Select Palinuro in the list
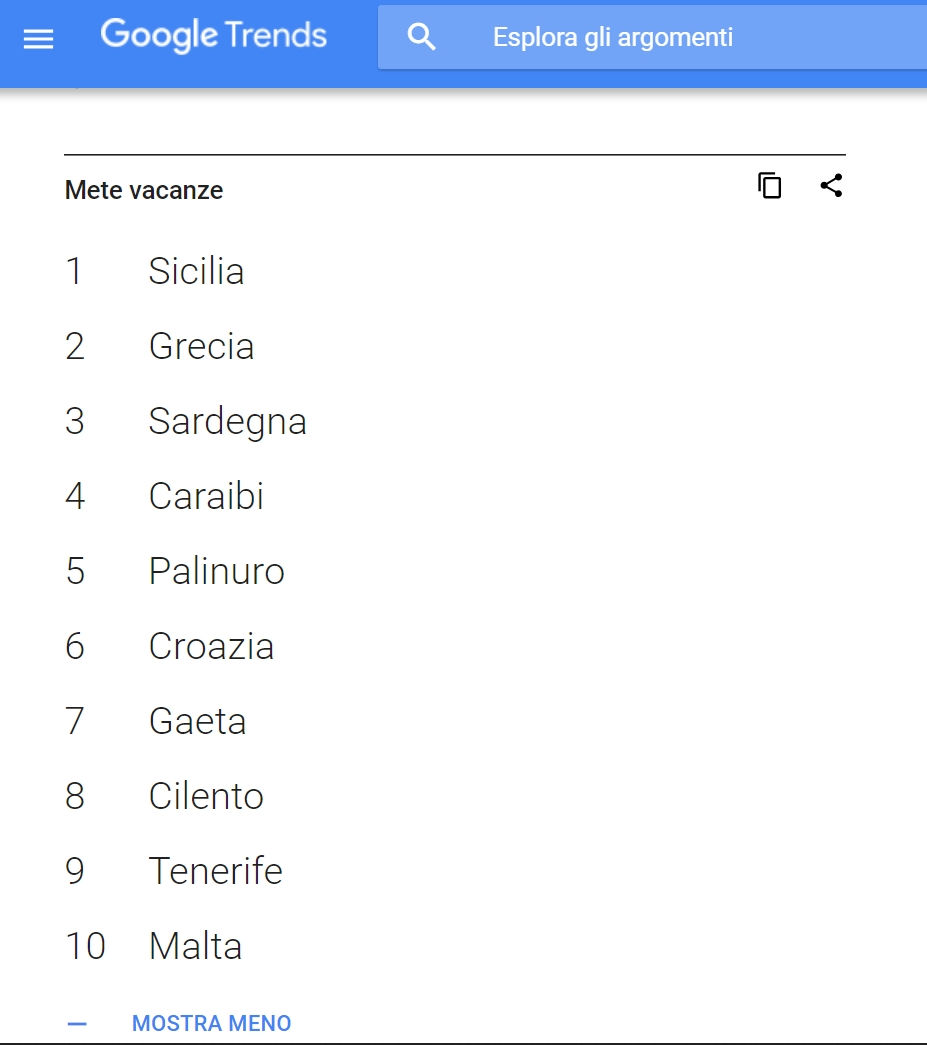 pos(217,571)
